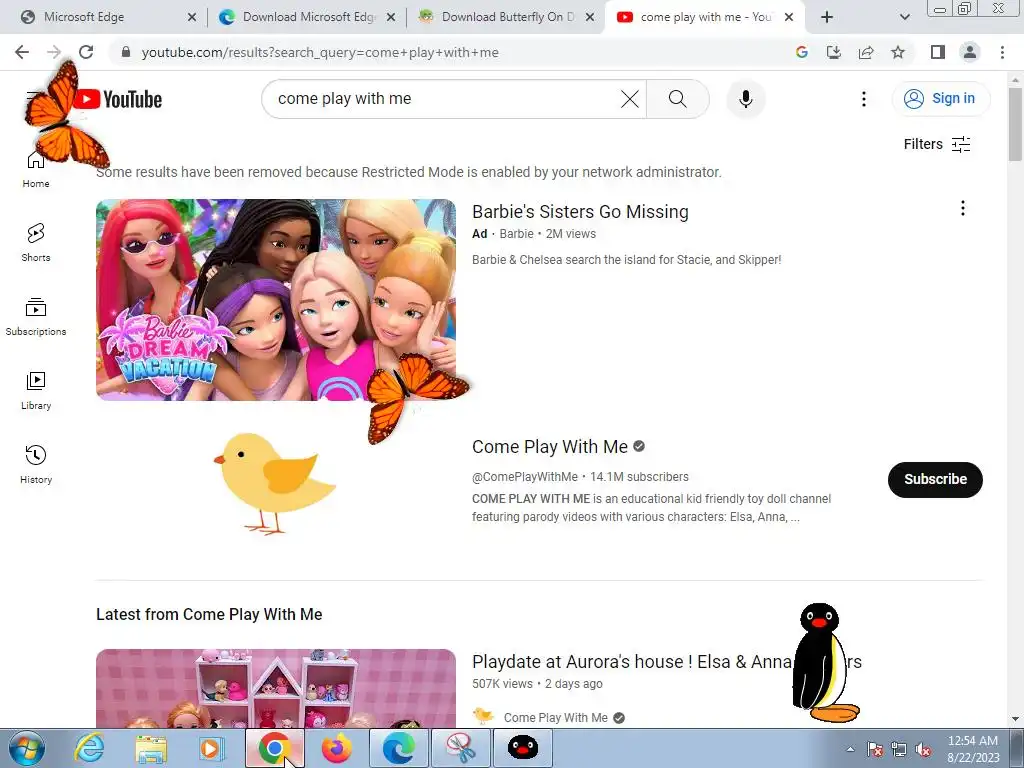Open Firefox from the taskbar

337,748
